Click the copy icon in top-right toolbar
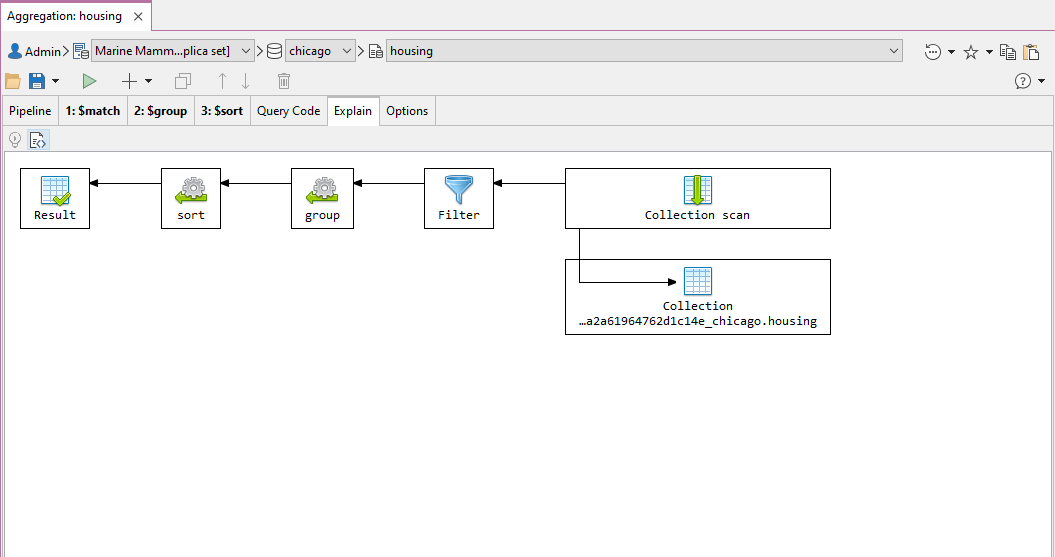This screenshot has height=557, width=1055. coord(1008,52)
